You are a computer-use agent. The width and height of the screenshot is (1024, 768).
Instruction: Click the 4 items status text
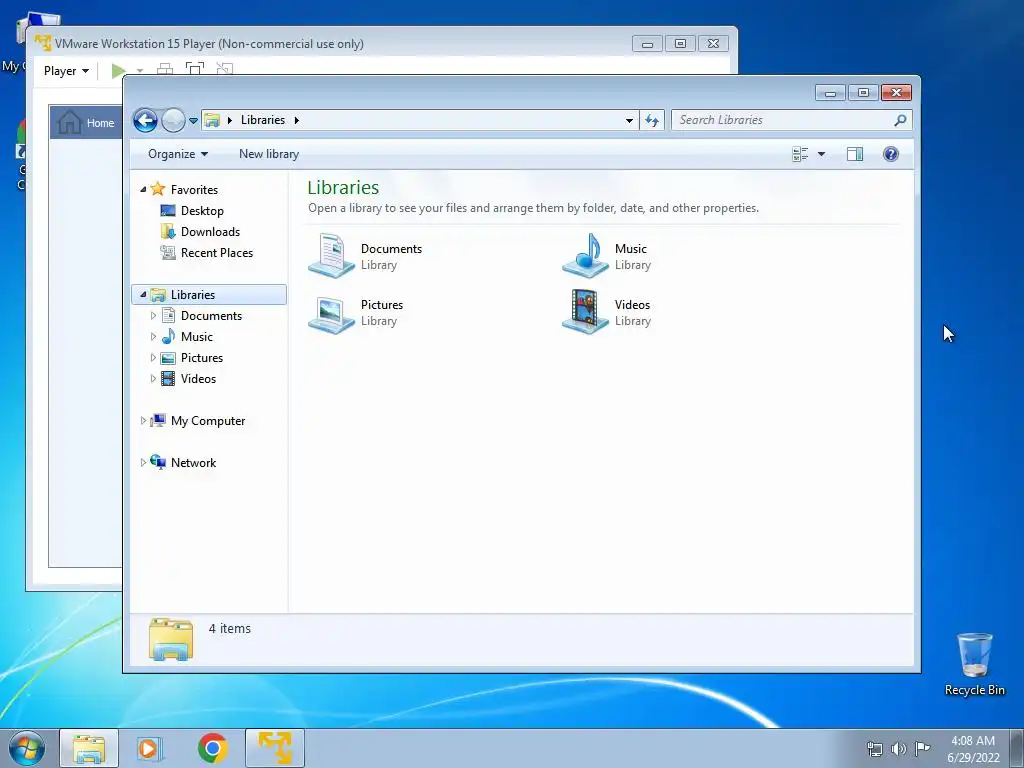(229, 628)
